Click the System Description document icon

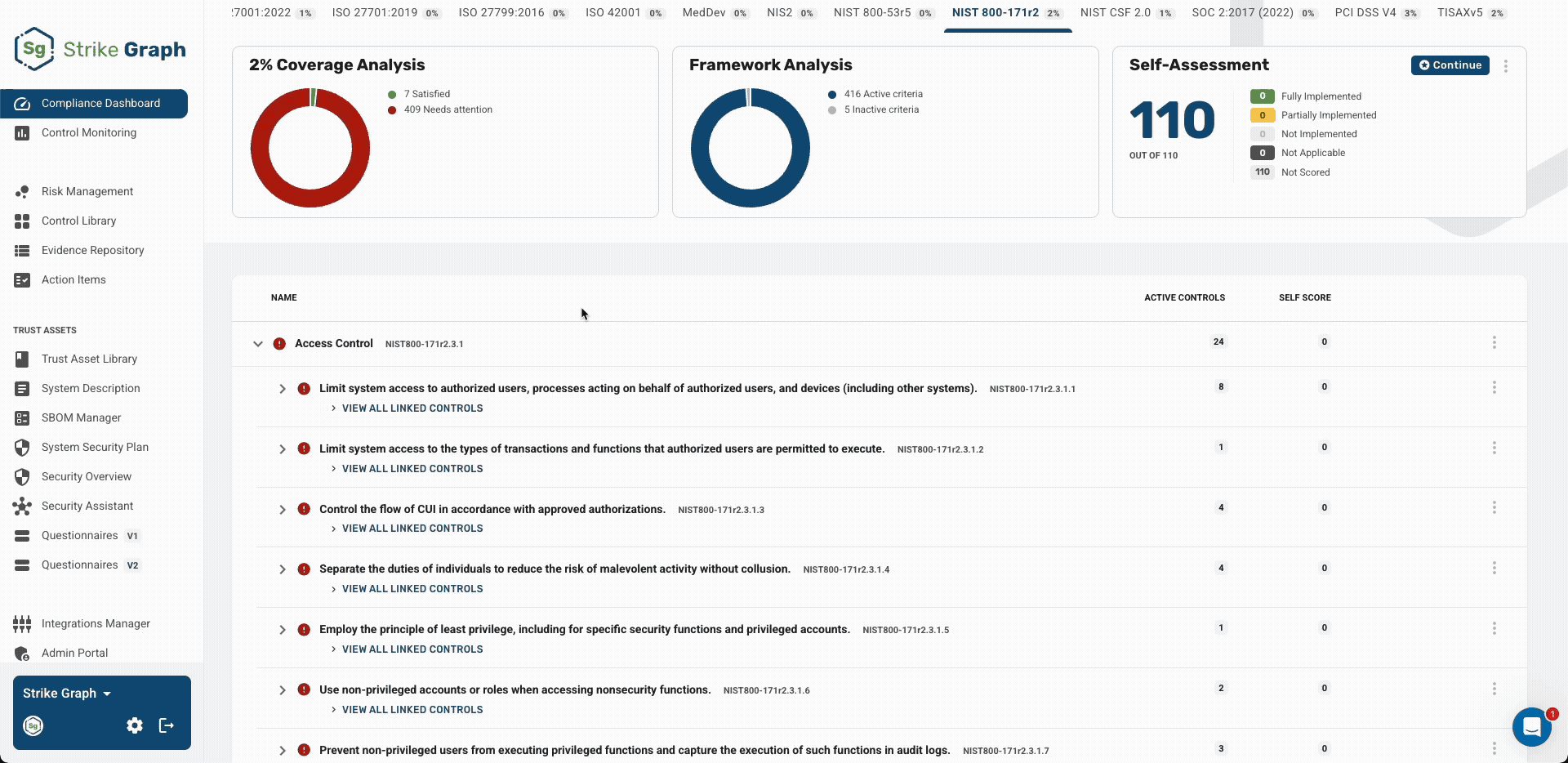(22, 389)
